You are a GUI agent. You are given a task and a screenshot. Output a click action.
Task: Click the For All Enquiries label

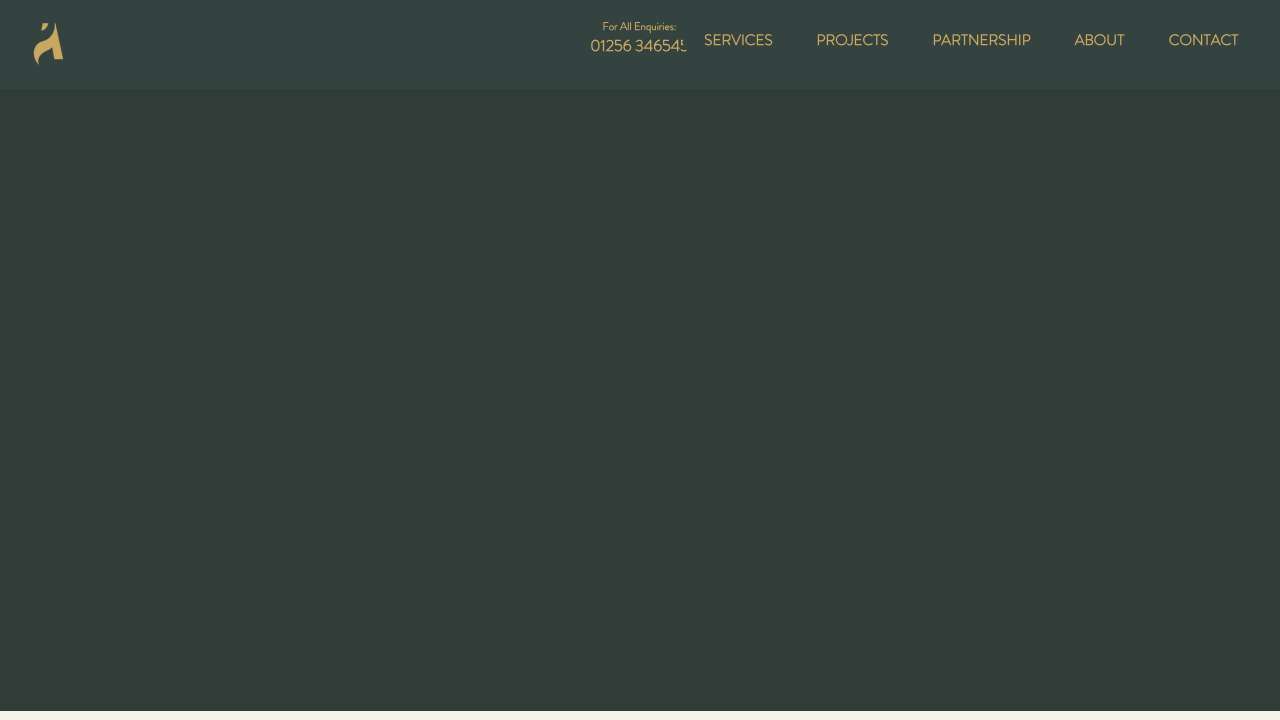[639, 27]
